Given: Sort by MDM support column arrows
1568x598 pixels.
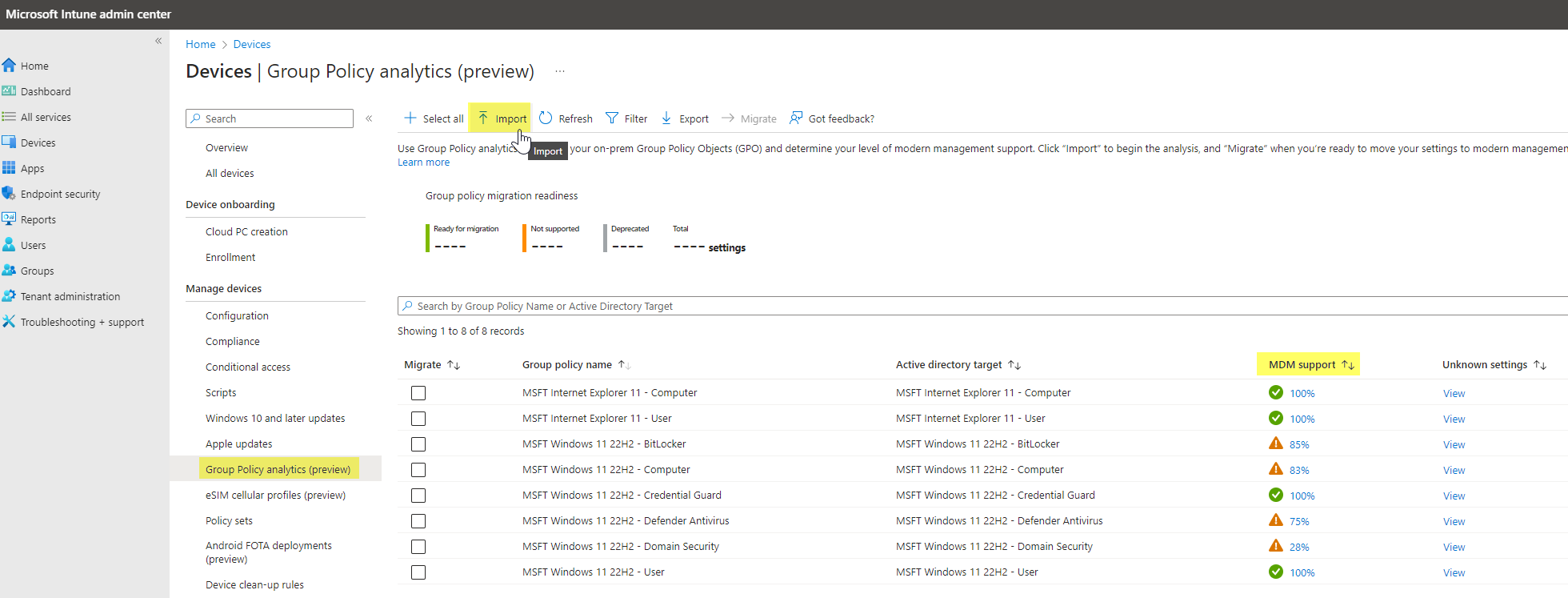Looking at the screenshot, I should coord(1348,365).
